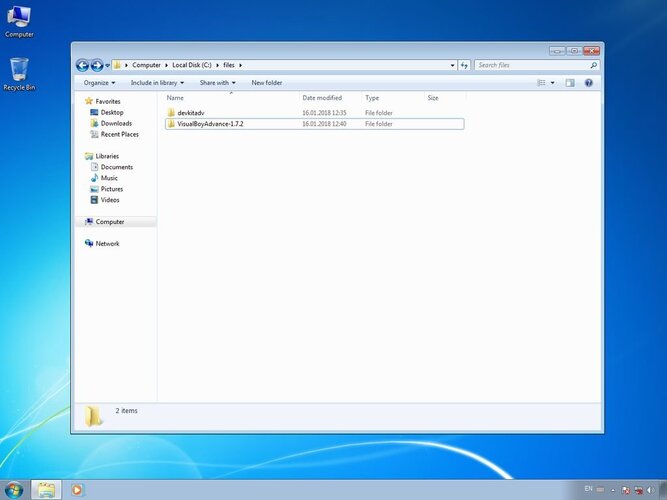This screenshot has width=667, height=500.
Task: Click the Action Center flag tray icon
Action: point(625,490)
